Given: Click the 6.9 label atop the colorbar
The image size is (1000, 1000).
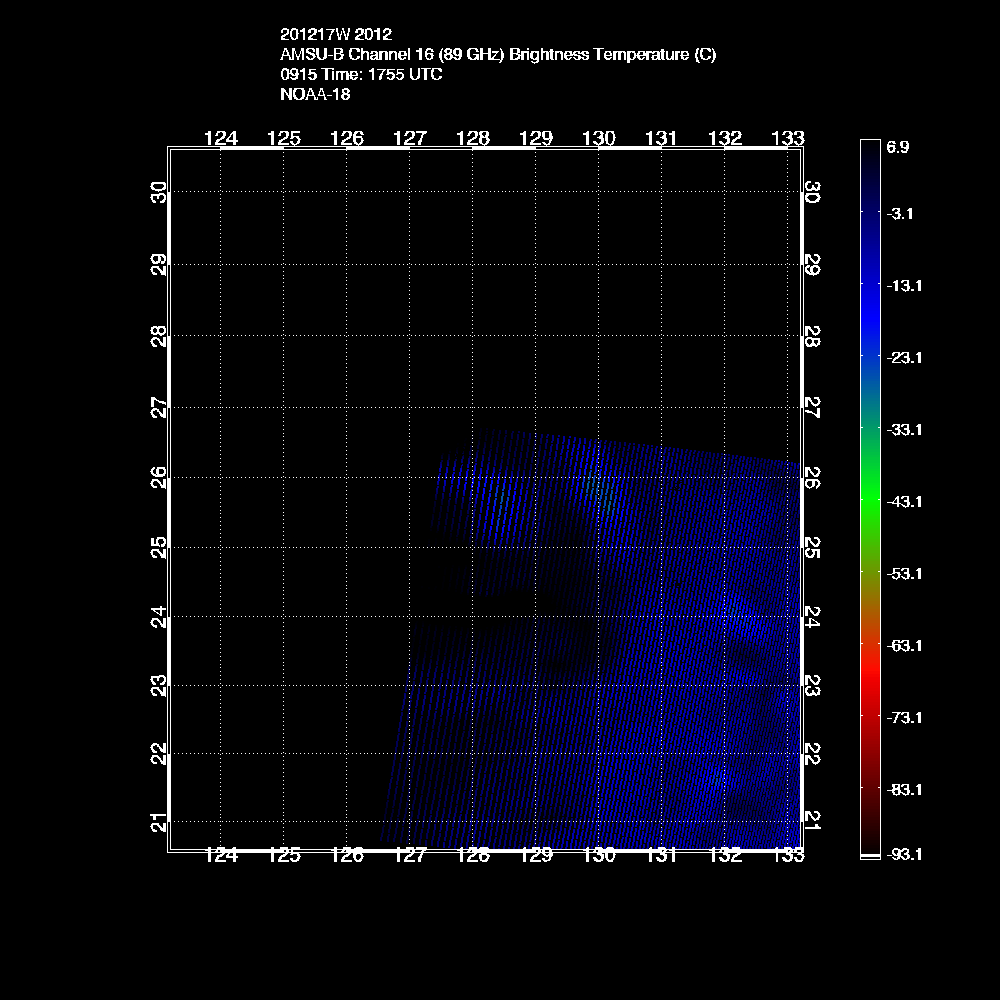Looking at the screenshot, I should [x=897, y=147].
